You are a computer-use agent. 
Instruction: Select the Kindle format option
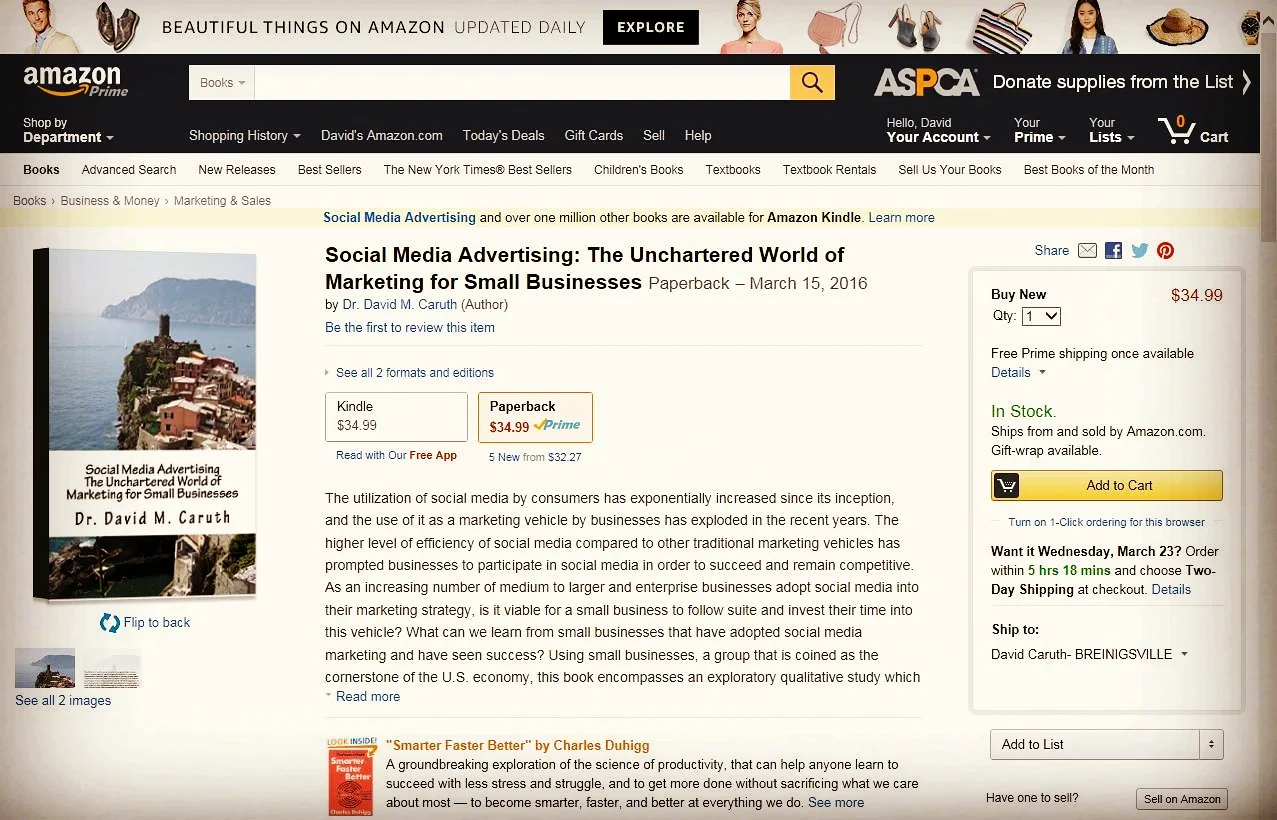[x=396, y=415]
